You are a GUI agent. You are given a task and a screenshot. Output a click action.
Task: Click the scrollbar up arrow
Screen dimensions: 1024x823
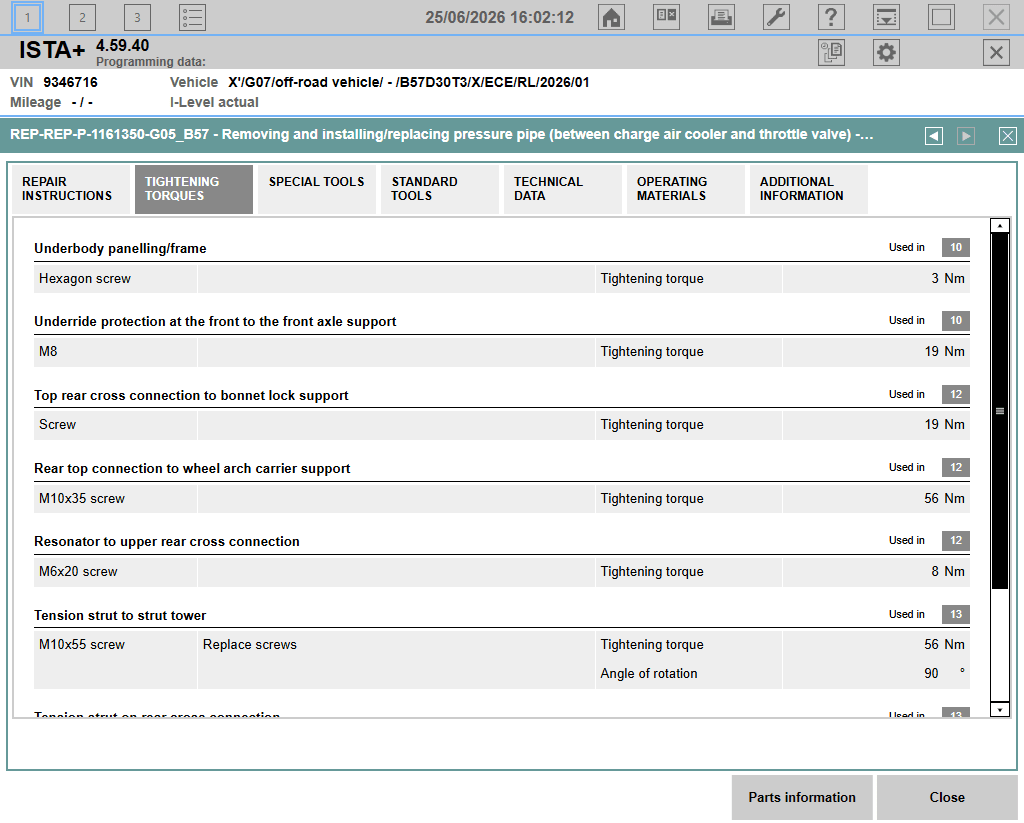click(1000, 225)
